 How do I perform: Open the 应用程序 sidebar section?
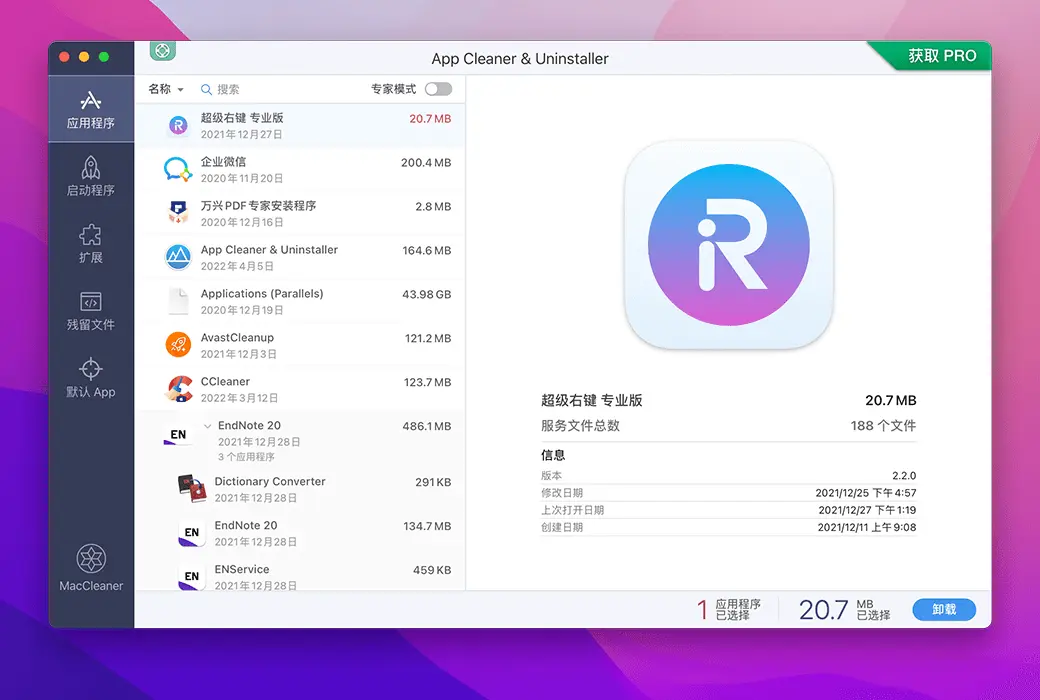91,109
